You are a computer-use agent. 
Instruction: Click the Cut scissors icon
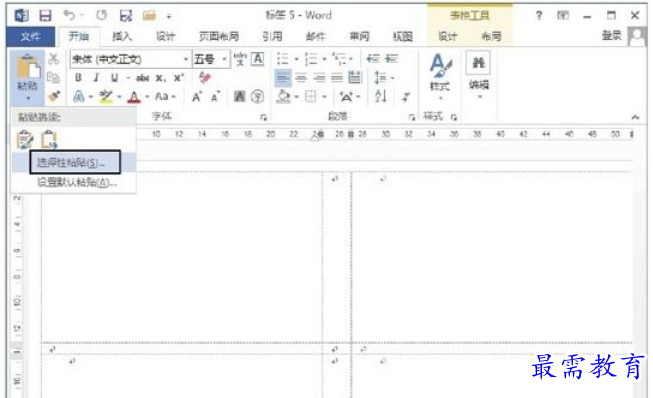tap(53, 59)
